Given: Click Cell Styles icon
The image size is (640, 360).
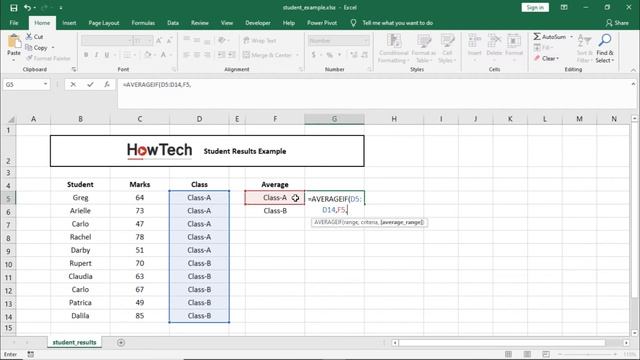Looking at the screenshot, I should click(x=447, y=42).
